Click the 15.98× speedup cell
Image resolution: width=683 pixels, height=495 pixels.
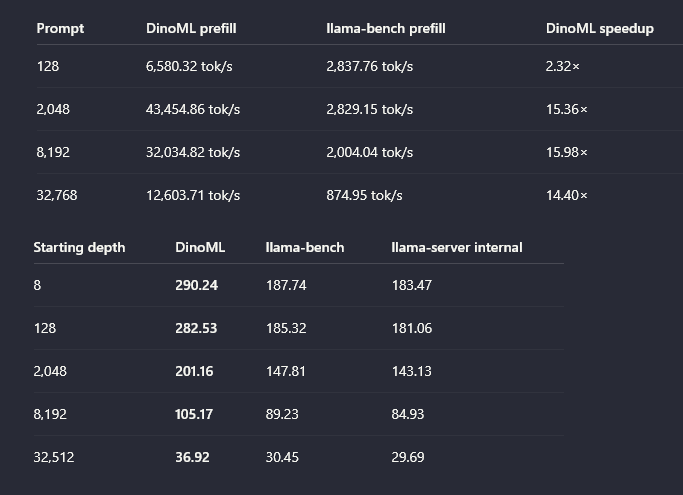567,153
